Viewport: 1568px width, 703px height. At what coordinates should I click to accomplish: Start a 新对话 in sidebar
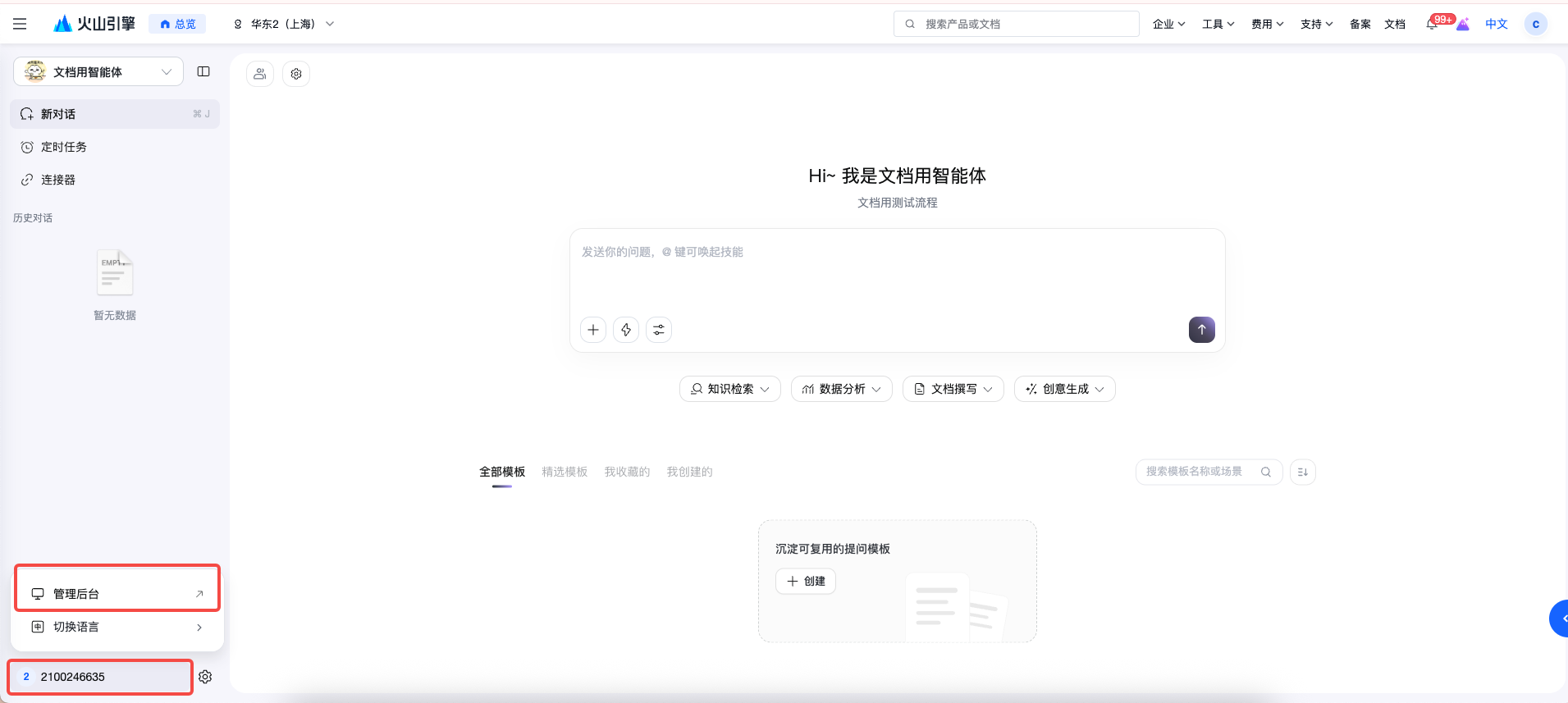[x=115, y=114]
